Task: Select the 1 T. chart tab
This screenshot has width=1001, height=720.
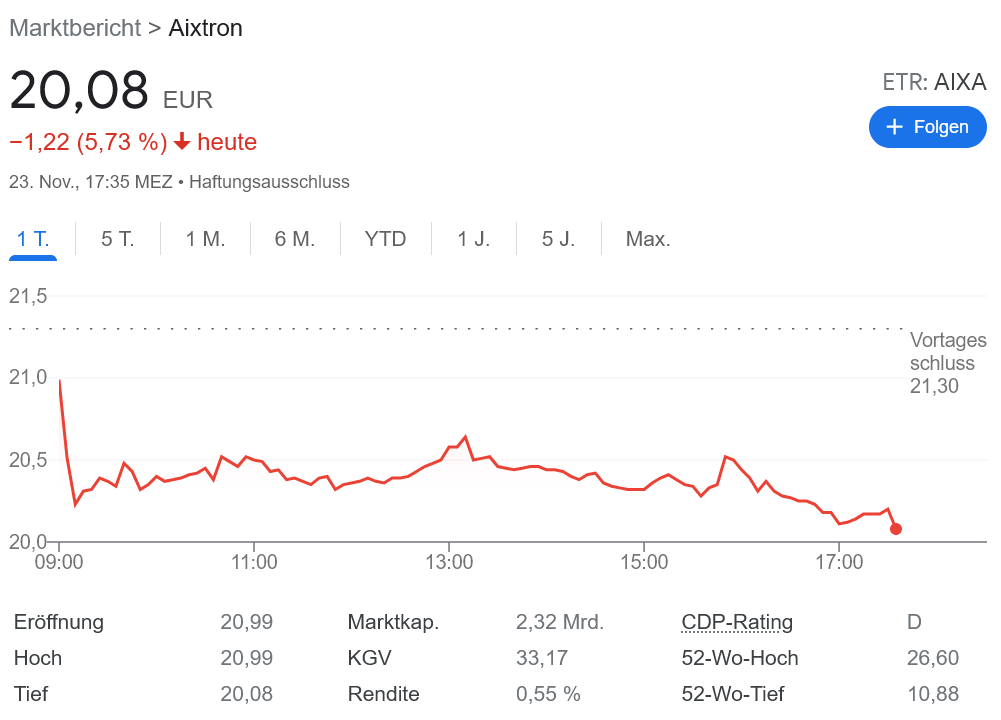Action: click(x=35, y=238)
